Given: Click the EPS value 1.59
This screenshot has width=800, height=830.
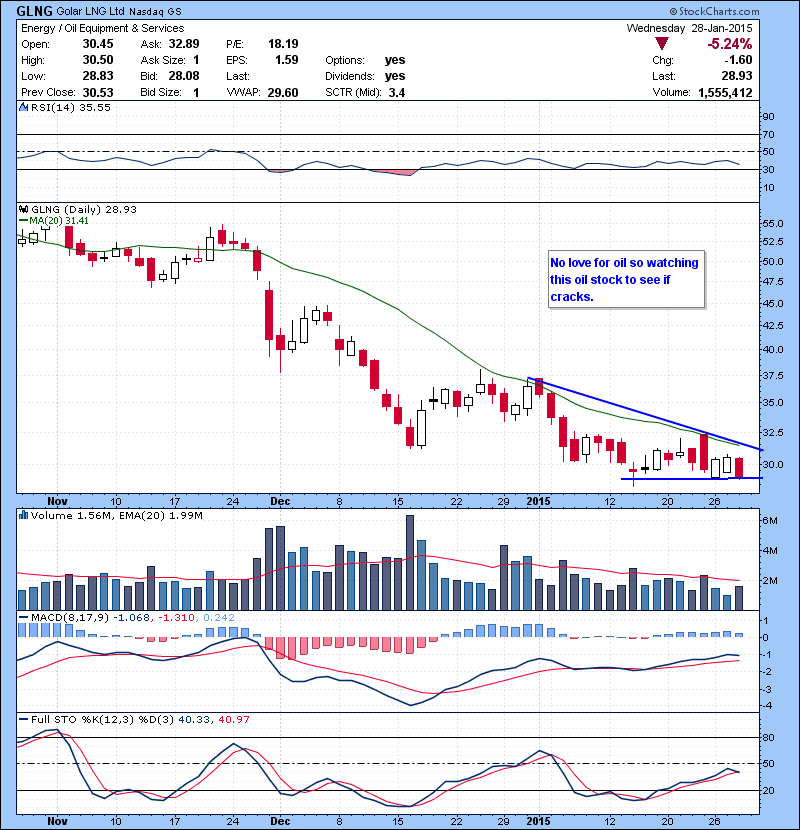Looking at the screenshot, I should [286, 60].
